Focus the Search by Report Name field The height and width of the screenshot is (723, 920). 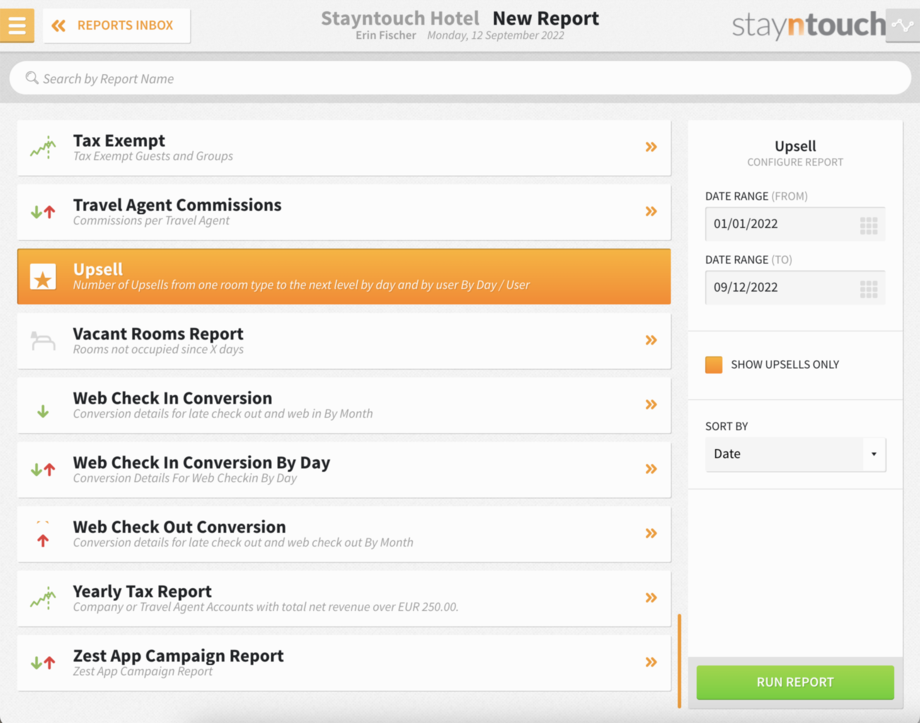click(460, 78)
